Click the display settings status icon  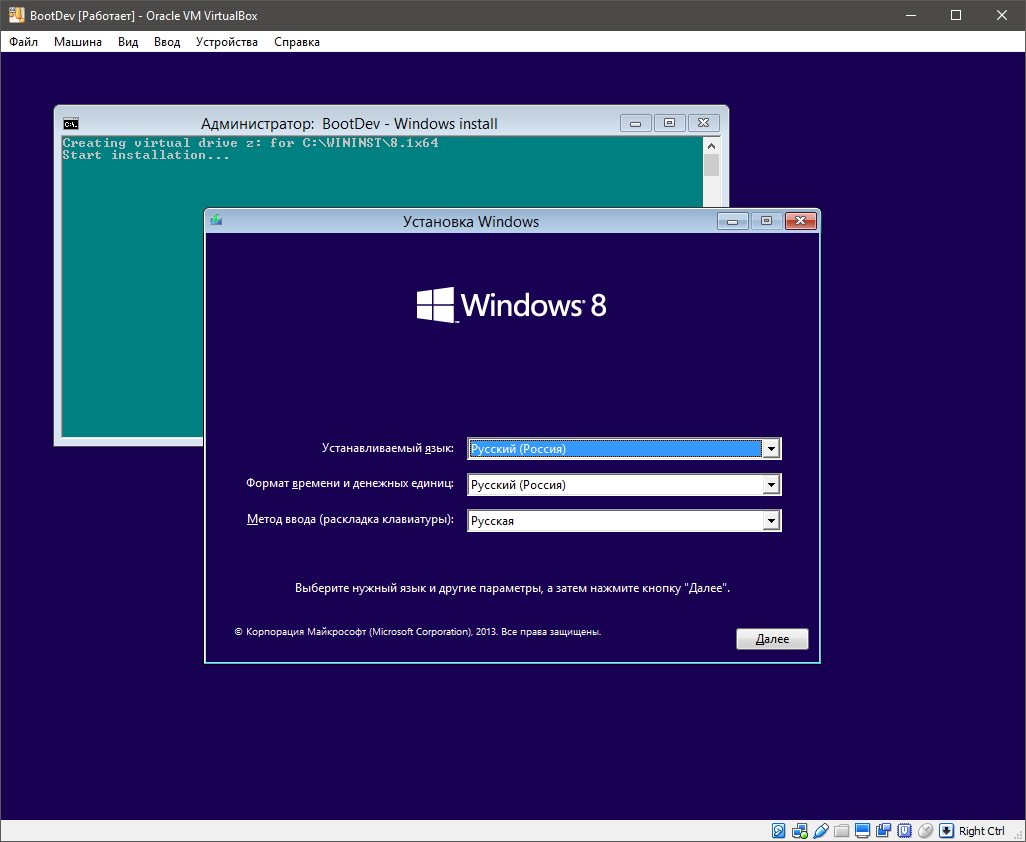[x=862, y=831]
